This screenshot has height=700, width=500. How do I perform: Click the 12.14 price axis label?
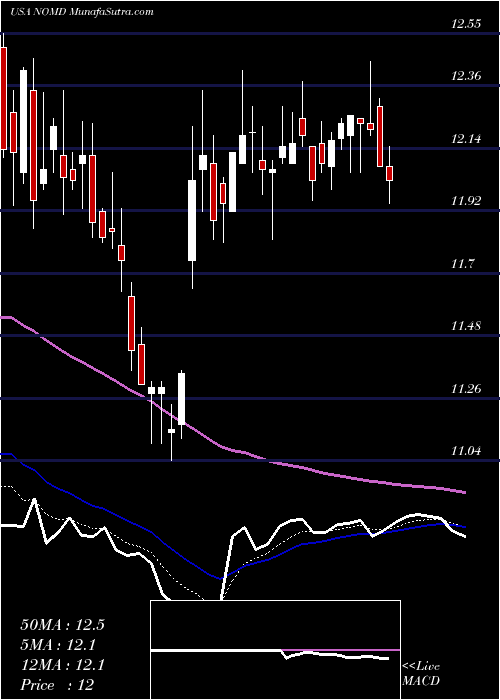(466, 139)
